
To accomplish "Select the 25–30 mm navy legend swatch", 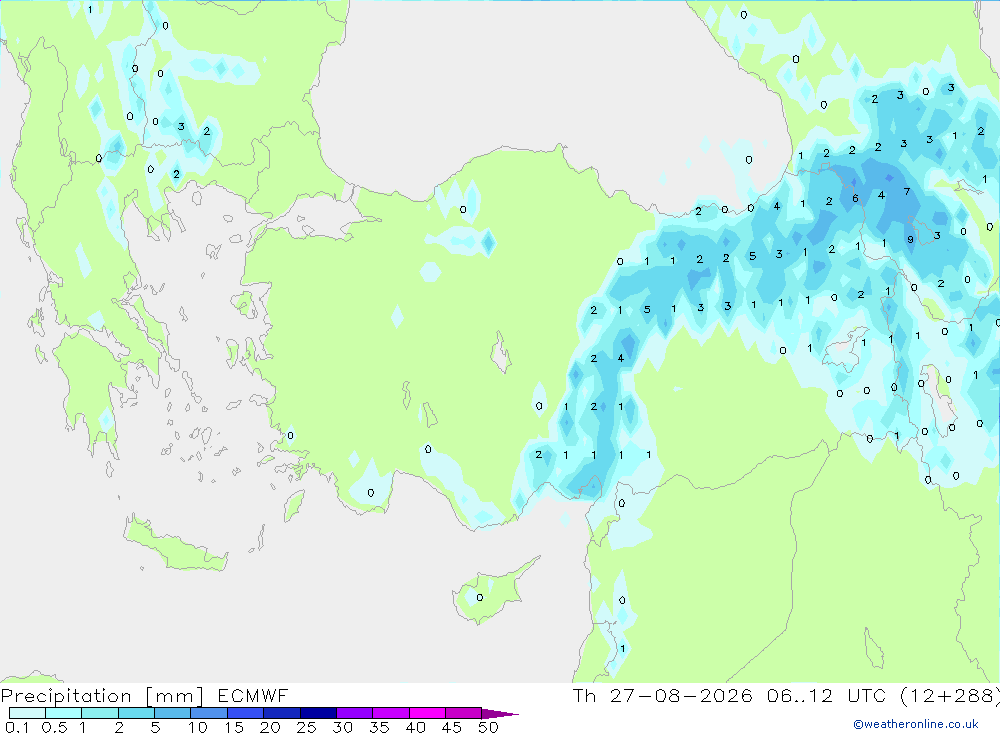I will (318, 713).
